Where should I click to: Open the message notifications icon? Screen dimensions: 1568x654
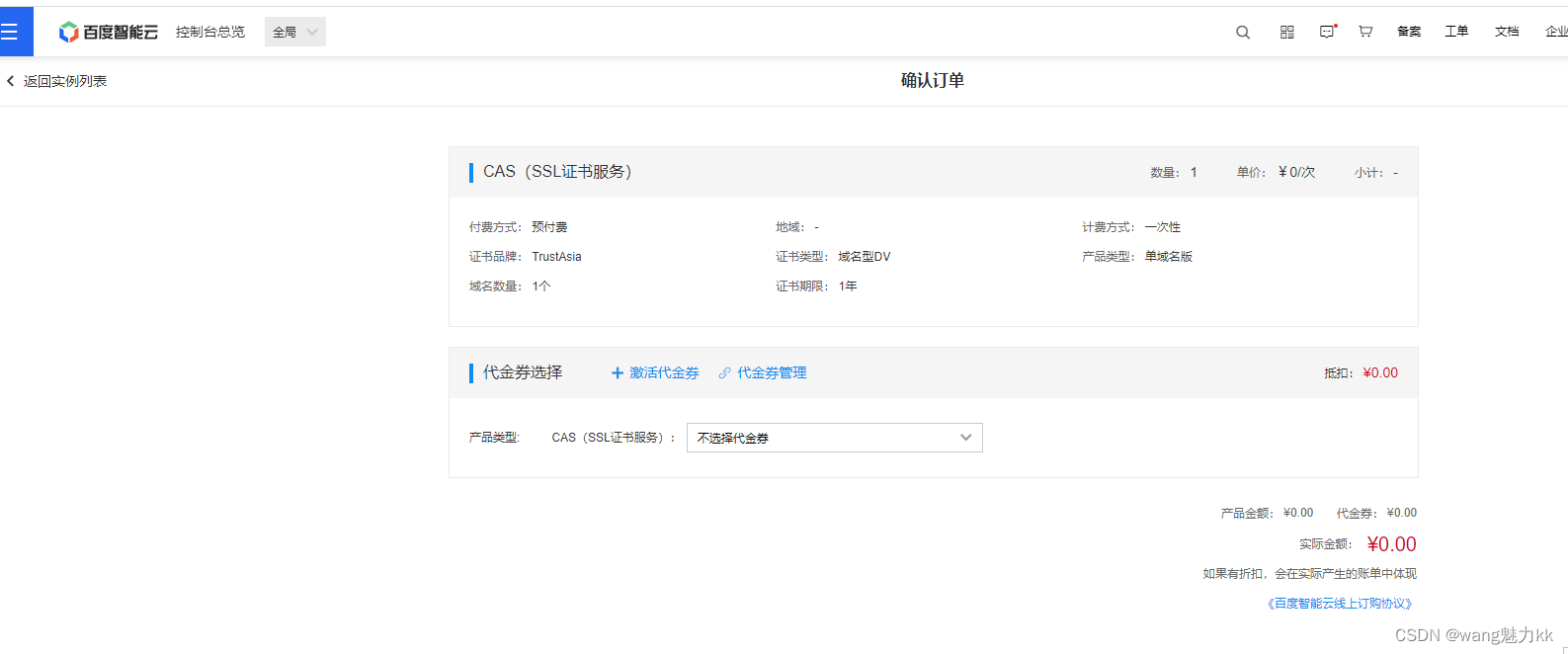pyautogui.click(x=1327, y=32)
